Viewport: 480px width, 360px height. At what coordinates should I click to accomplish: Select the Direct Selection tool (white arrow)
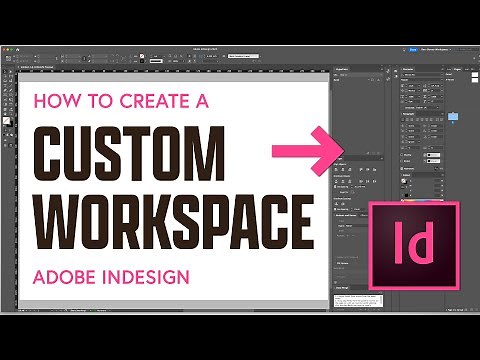click(x=11, y=72)
